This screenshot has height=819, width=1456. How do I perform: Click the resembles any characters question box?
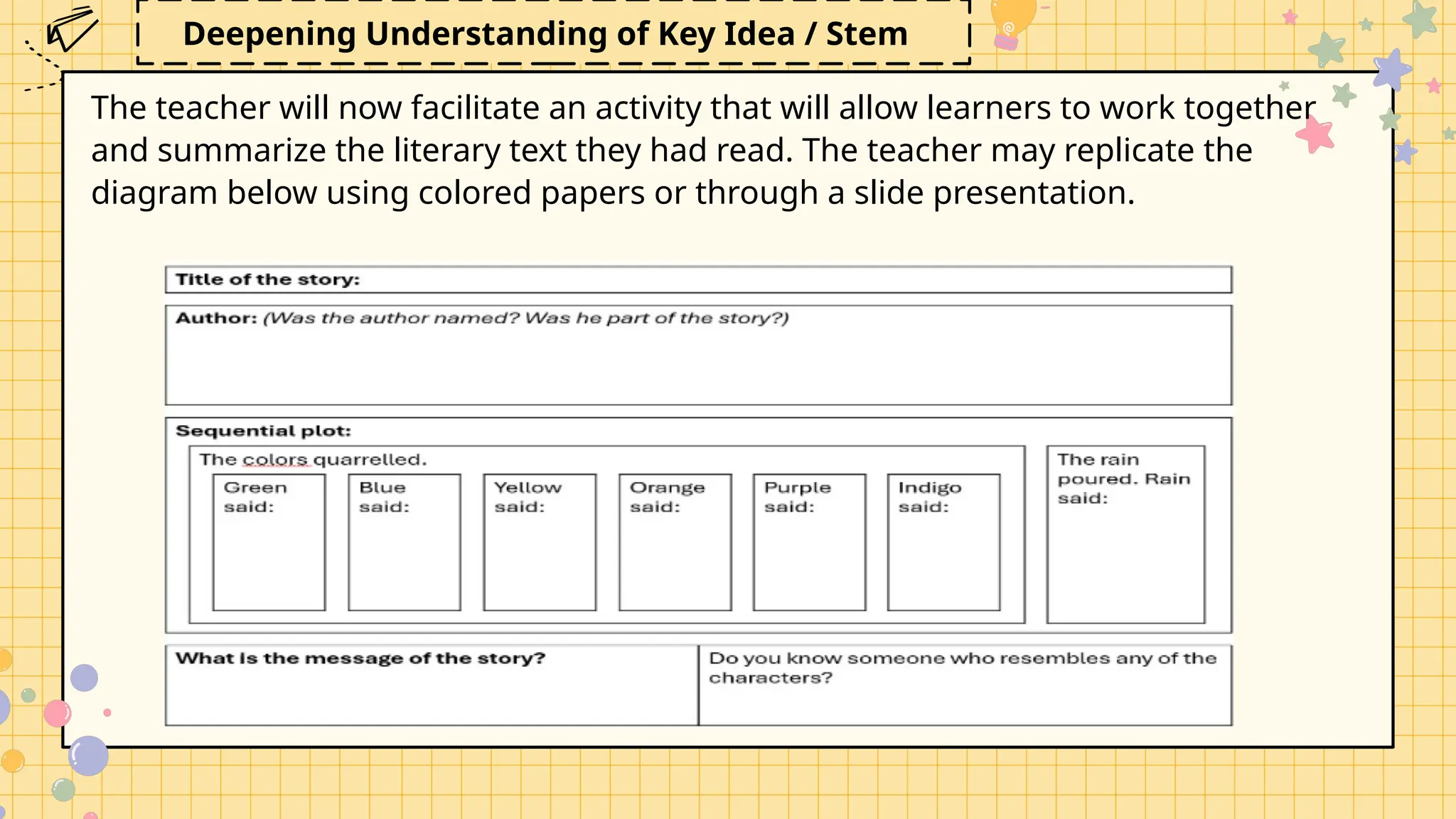965,685
